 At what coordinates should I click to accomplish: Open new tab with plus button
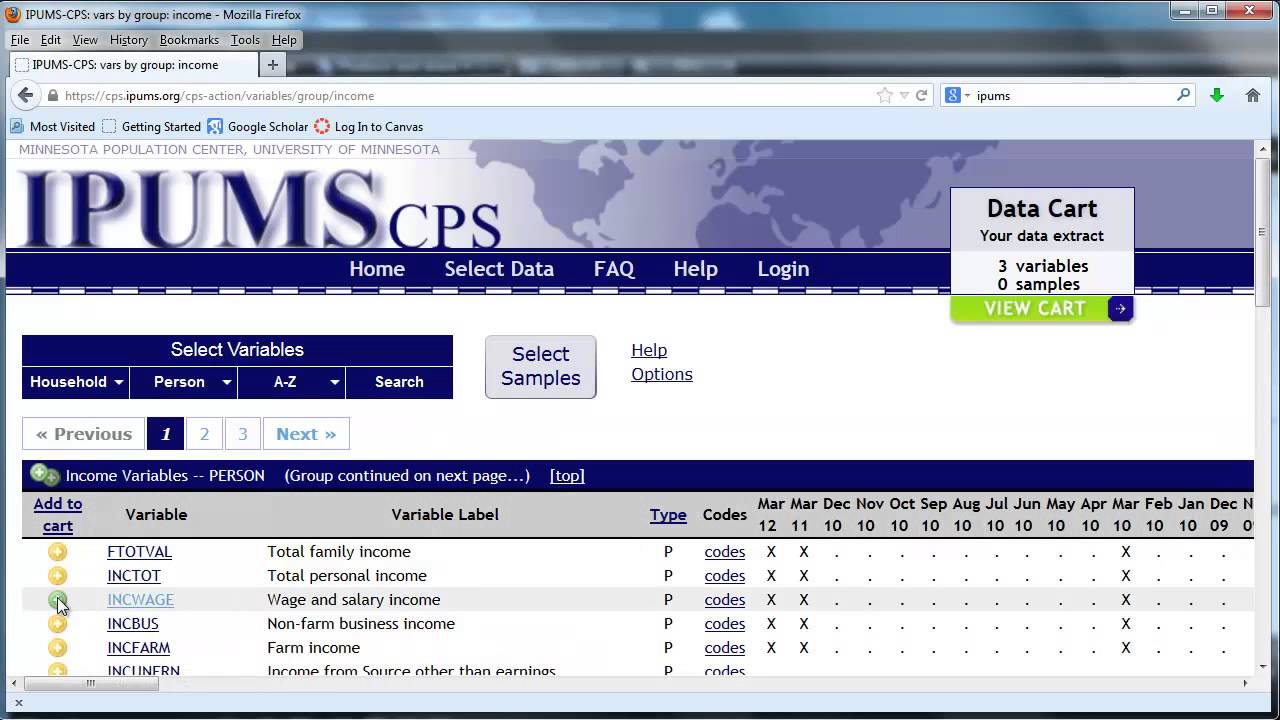(x=272, y=64)
